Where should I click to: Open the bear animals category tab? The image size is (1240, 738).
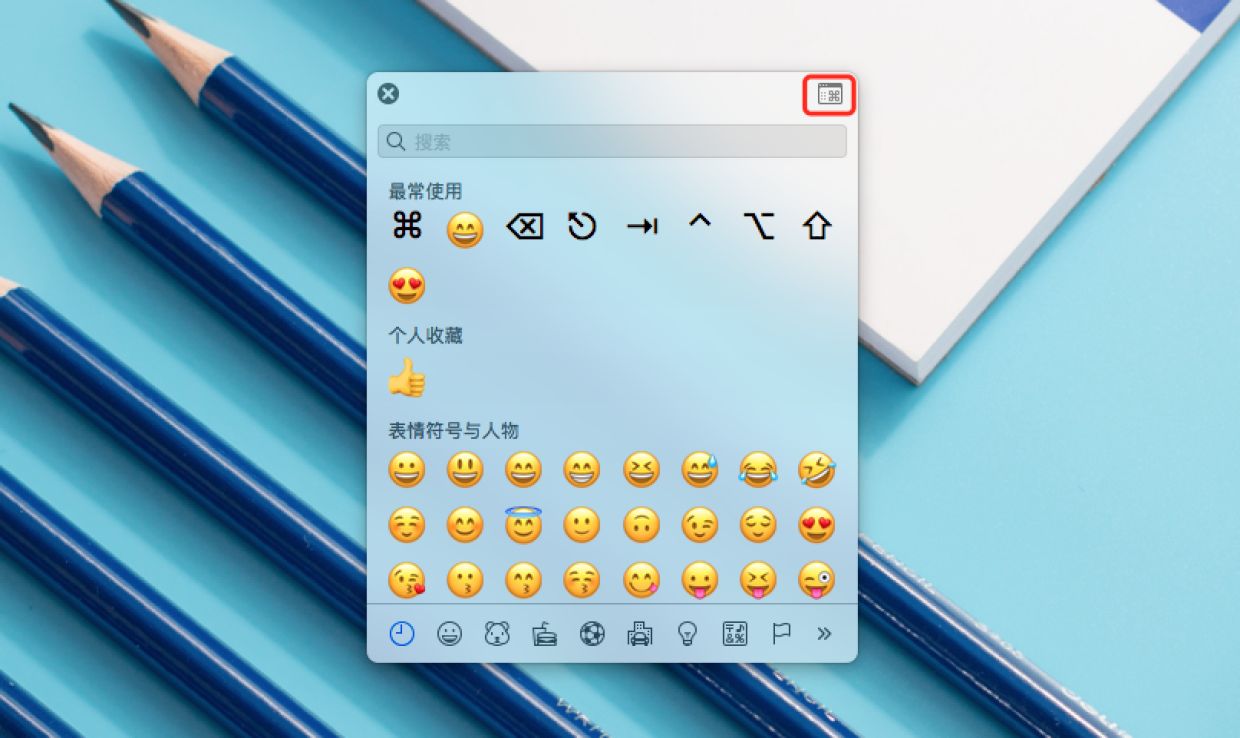coord(497,633)
